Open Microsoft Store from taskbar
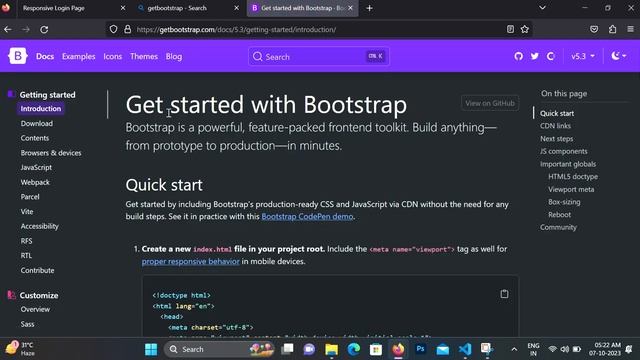 click(376, 349)
